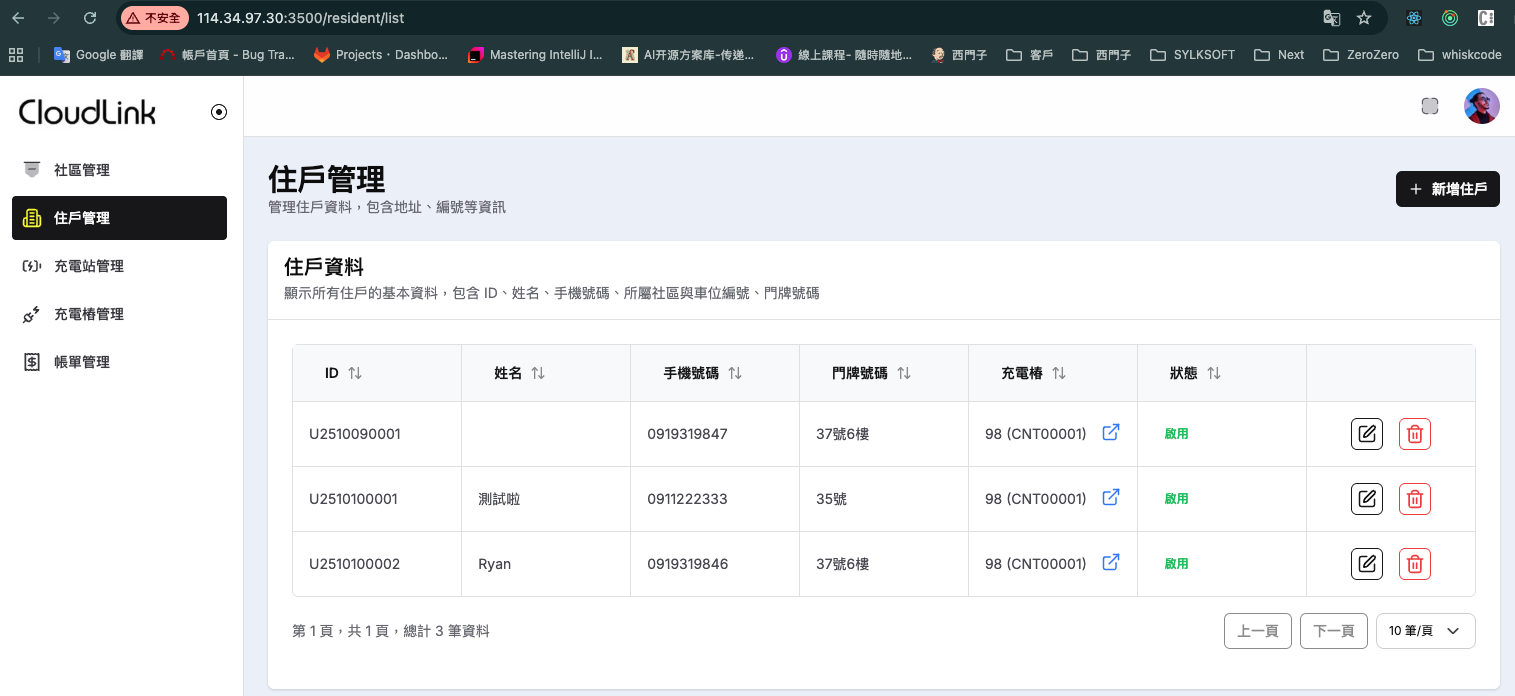Open the Next bookmarks folder
The width and height of the screenshot is (1515, 696).
point(1279,55)
